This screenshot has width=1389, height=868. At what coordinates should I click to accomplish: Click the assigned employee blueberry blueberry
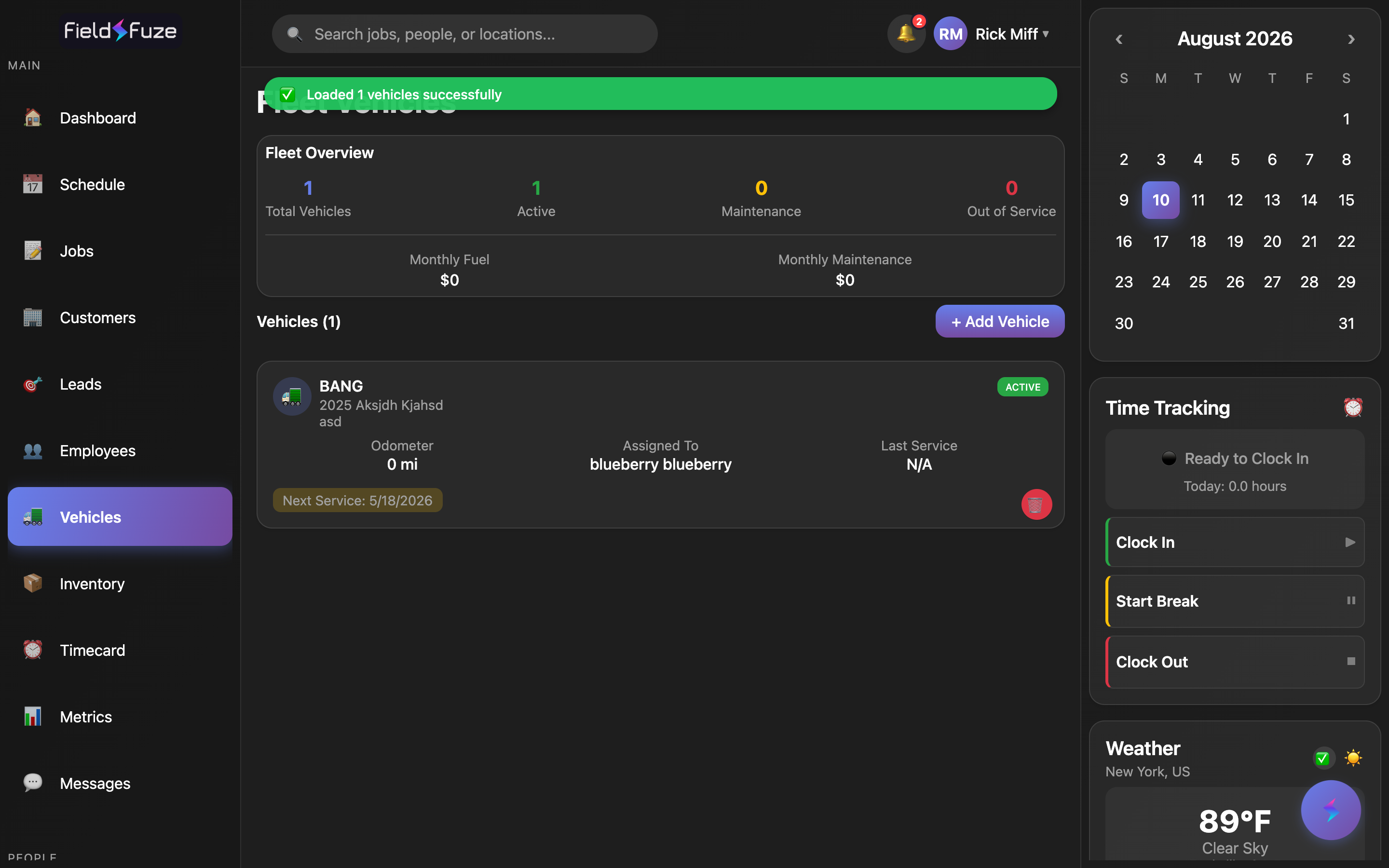tap(661, 464)
